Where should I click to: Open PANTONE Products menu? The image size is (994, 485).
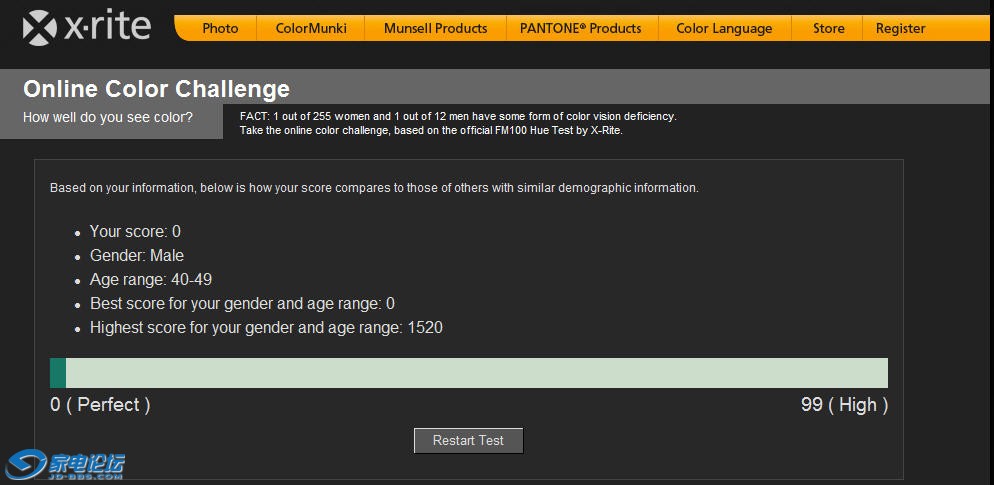(x=581, y=29)
